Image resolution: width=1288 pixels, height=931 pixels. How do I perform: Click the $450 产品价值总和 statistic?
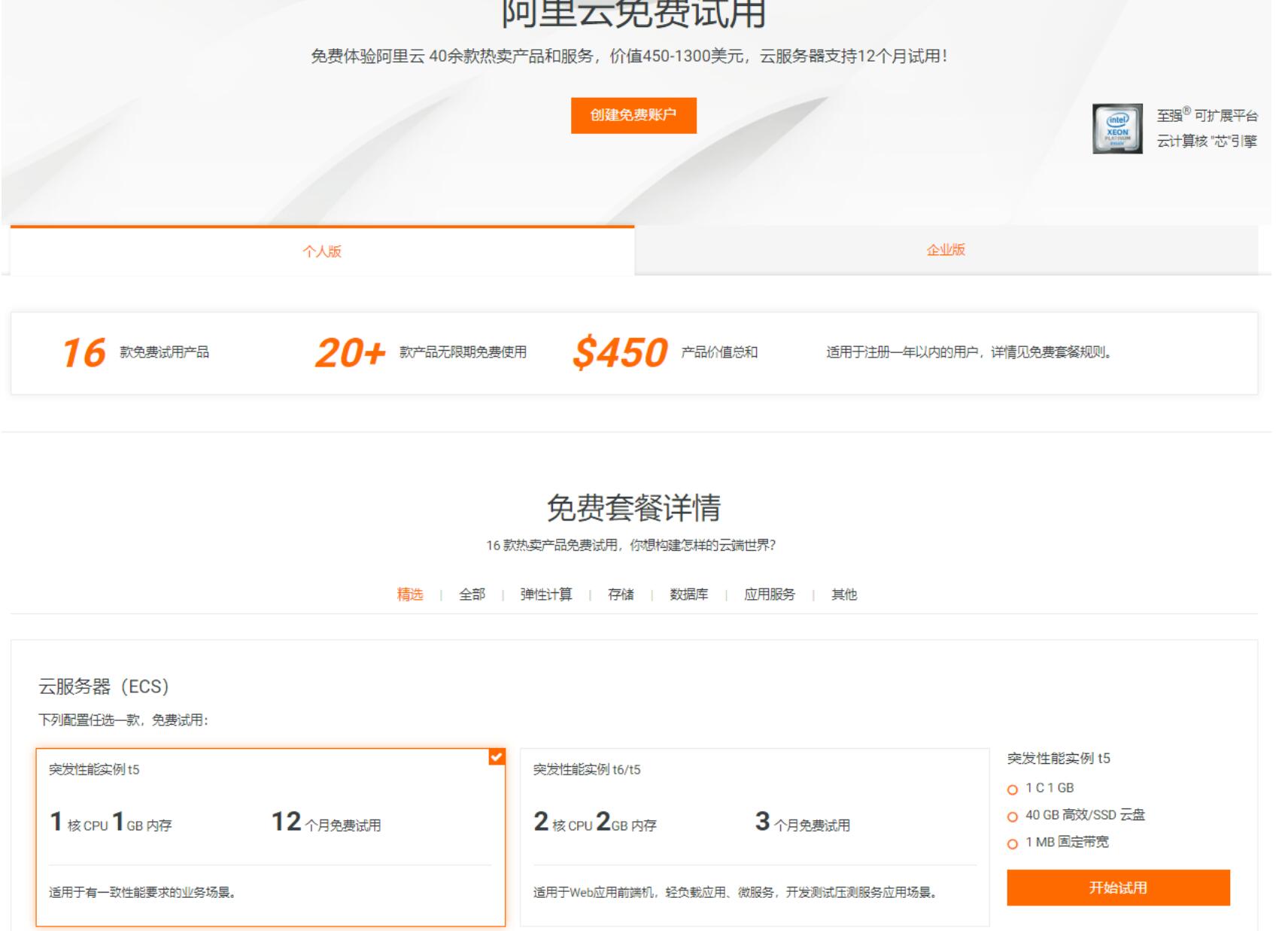click(665, 352)
